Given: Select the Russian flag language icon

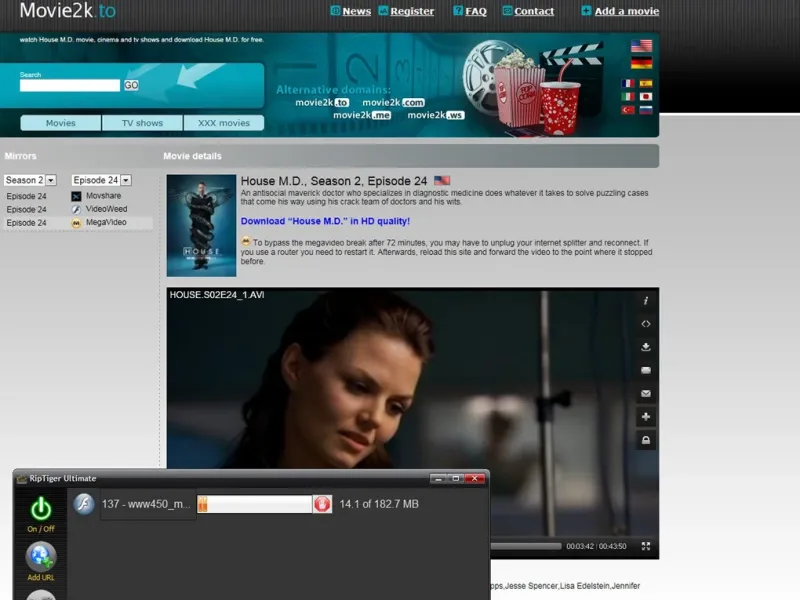Looking at the screenshot, I should point(646,110).
